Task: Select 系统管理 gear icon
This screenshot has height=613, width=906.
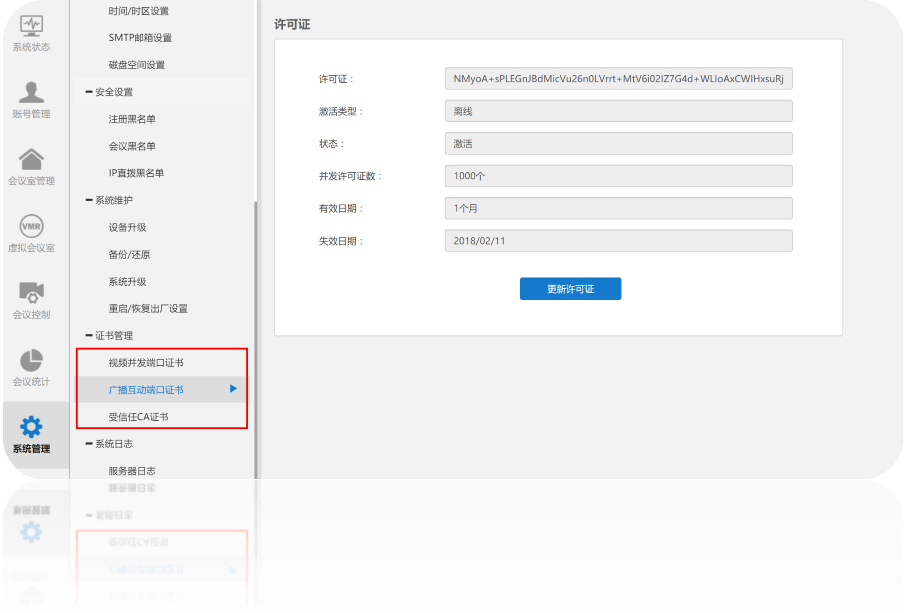Action: (31, 427)
